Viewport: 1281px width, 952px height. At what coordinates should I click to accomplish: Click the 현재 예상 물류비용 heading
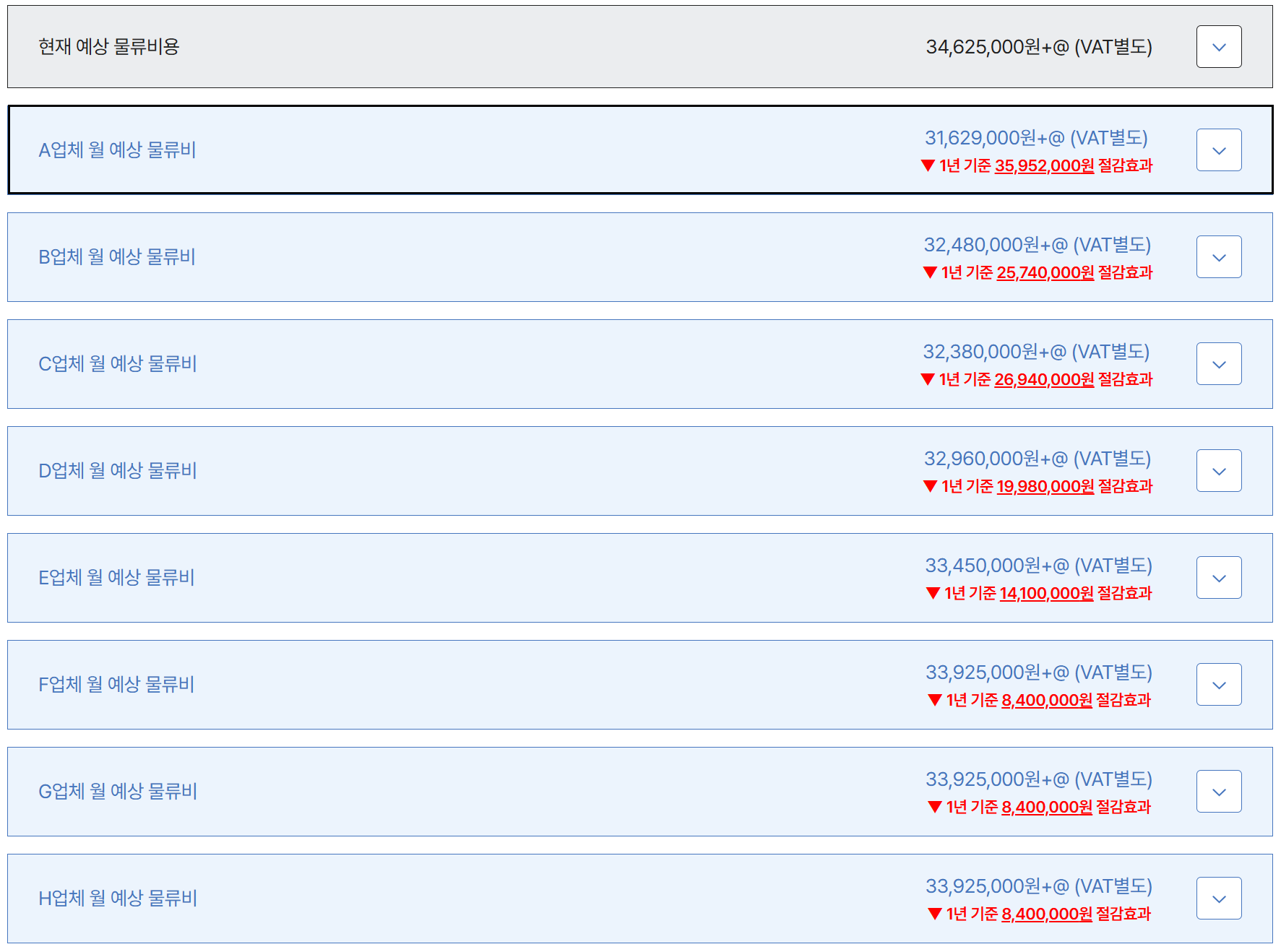pos(108,47)
